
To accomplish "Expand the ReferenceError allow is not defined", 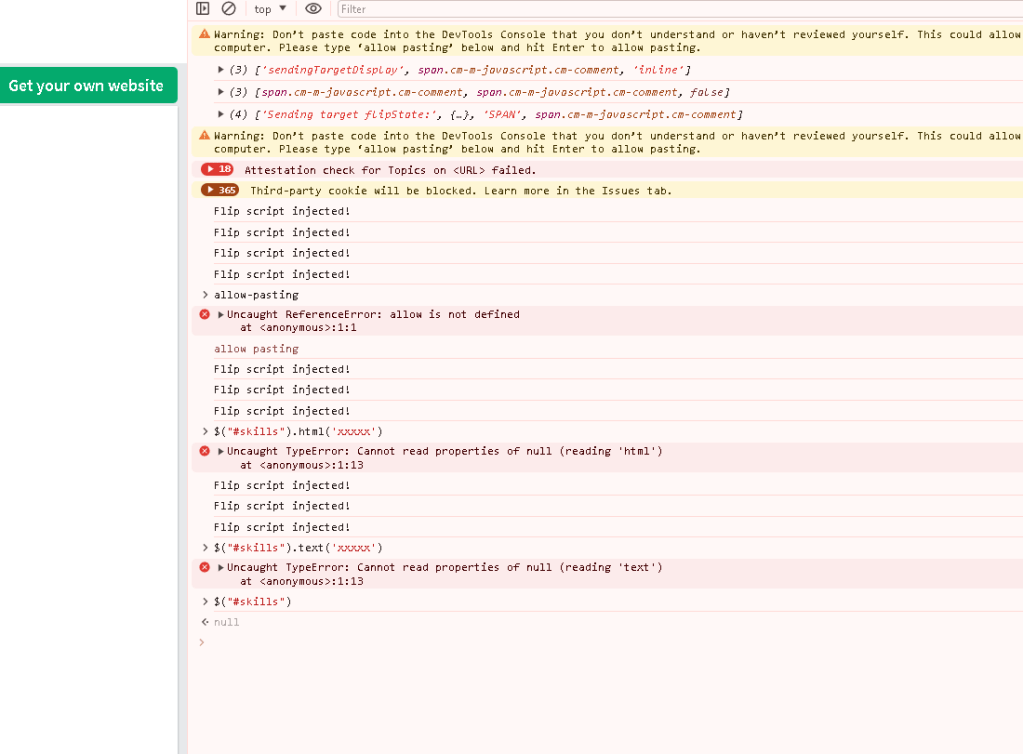I will coord(221,314).
